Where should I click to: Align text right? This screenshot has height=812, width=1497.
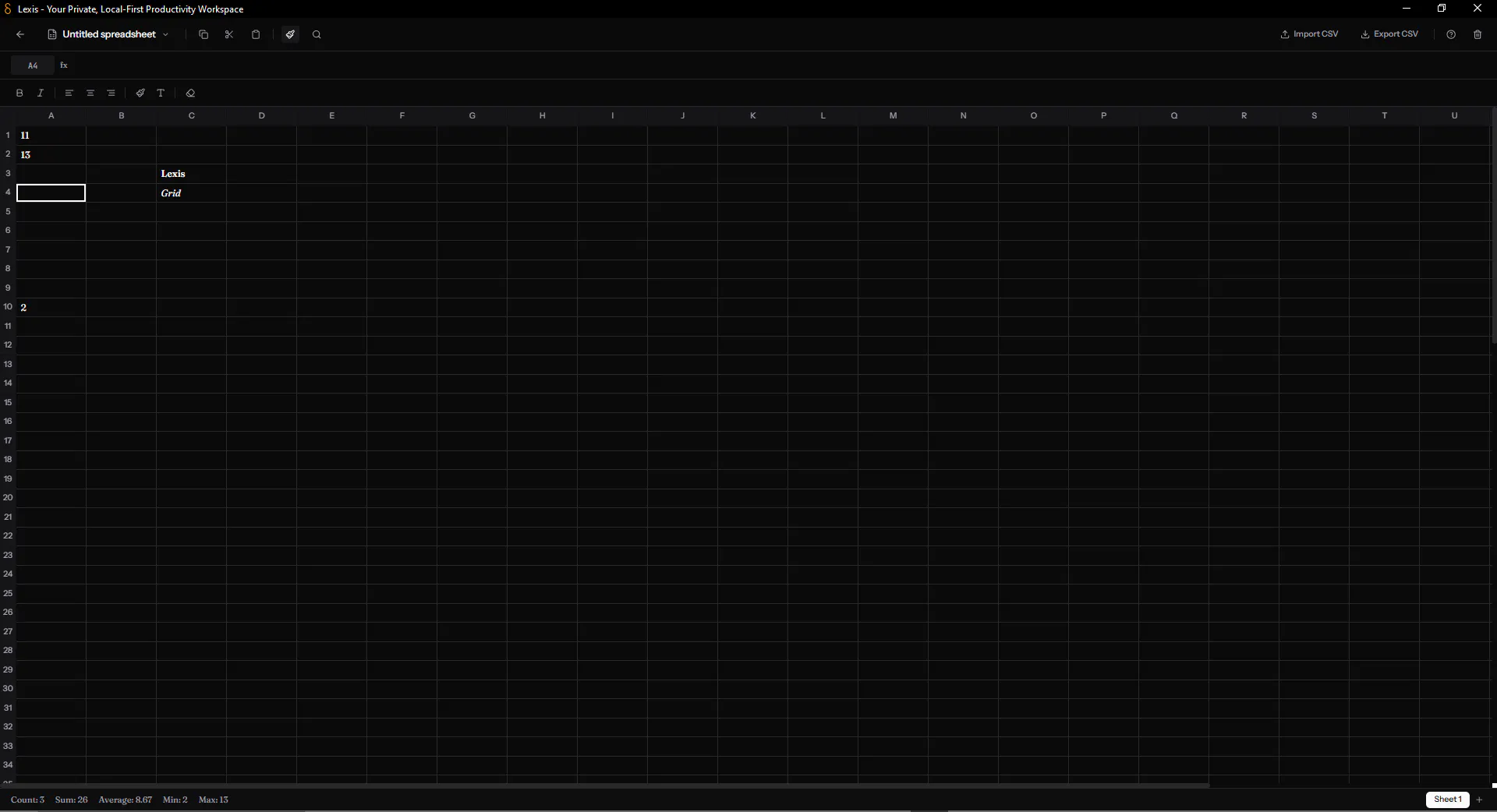click(111, 93)
